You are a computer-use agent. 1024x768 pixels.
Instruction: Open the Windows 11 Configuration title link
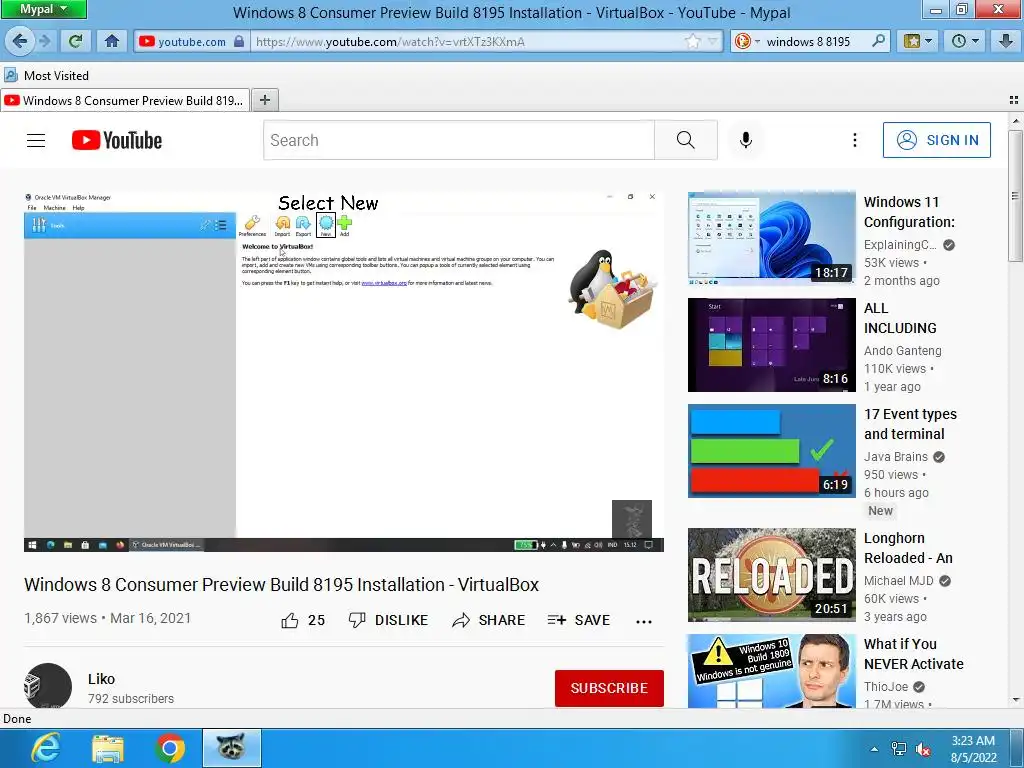pyautogui.click(x=909, y=212)
